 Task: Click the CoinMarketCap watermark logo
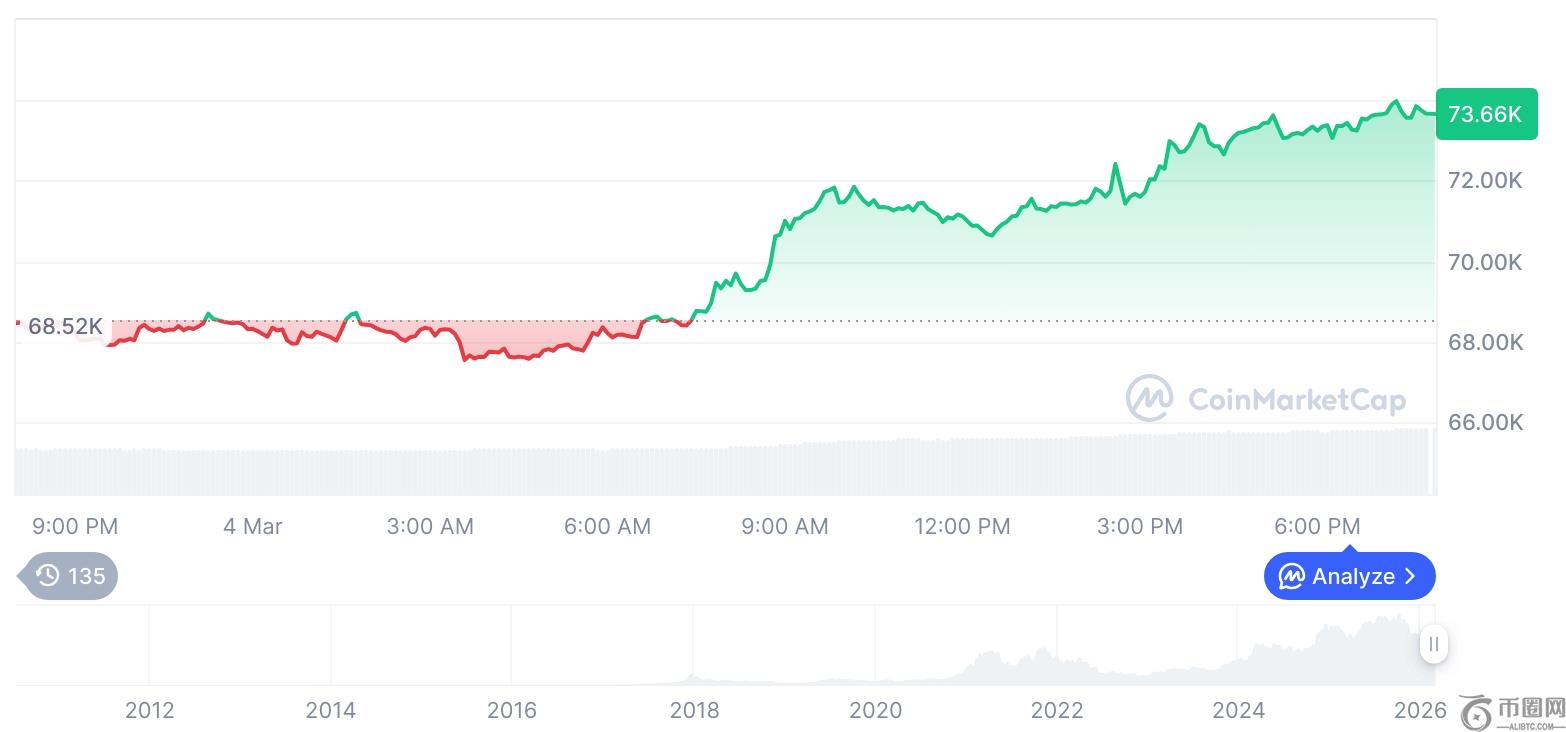(1266, 399)
